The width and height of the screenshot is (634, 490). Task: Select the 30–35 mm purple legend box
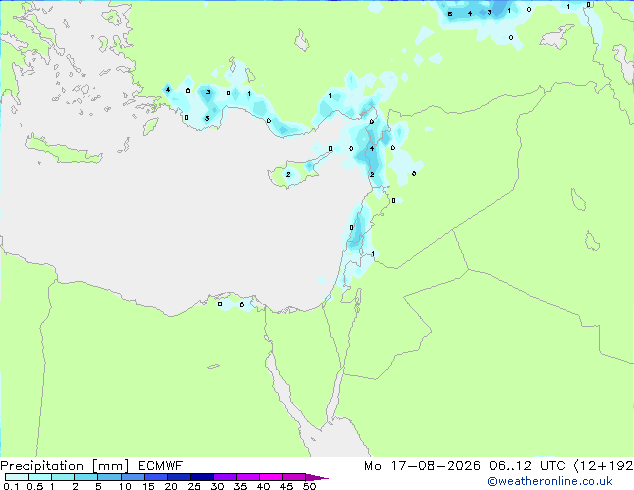click(224, 477)
